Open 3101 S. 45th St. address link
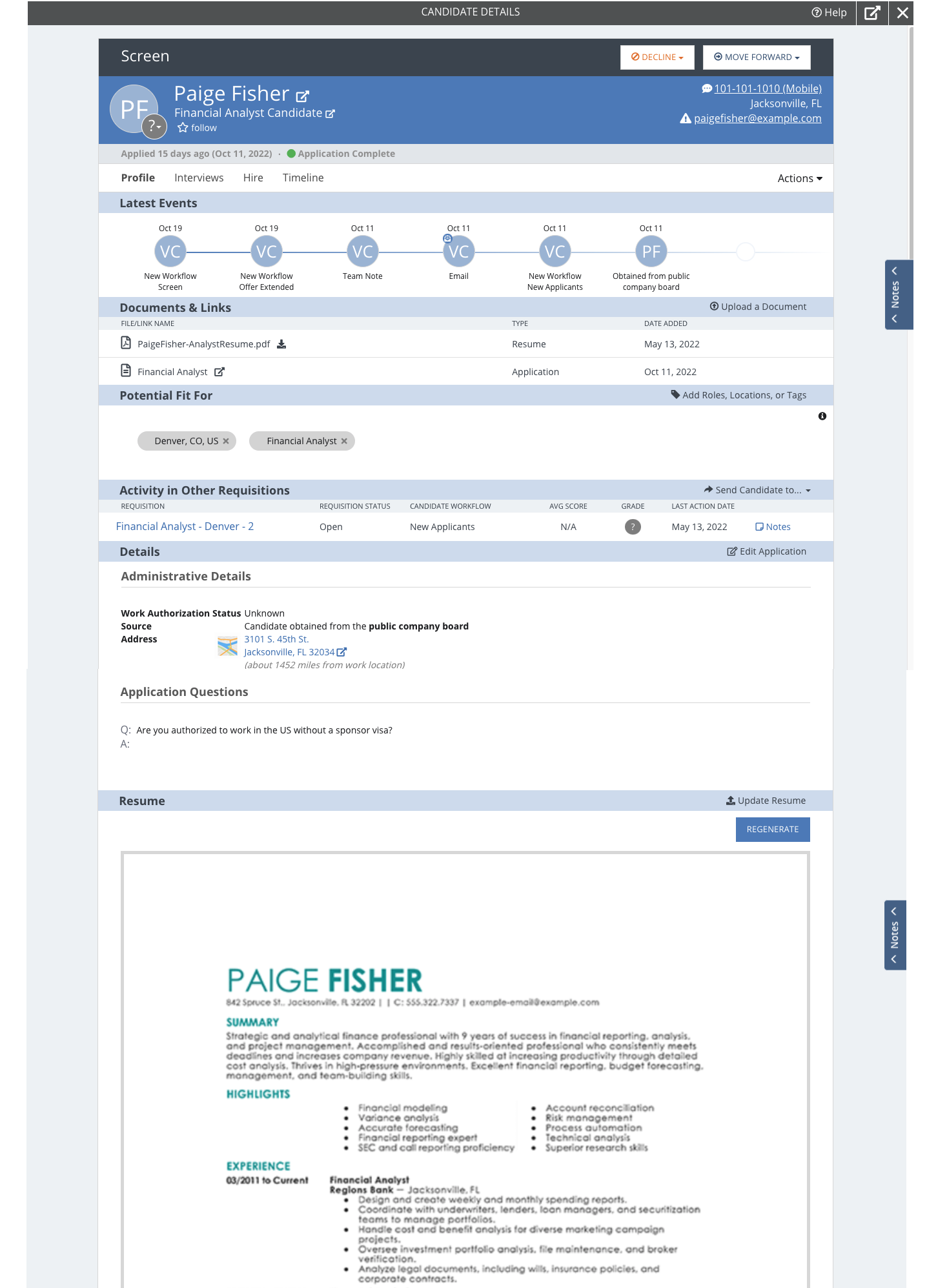Viewport: 927px width, 1288px height. pyautogui.click(x=276, y=639)
